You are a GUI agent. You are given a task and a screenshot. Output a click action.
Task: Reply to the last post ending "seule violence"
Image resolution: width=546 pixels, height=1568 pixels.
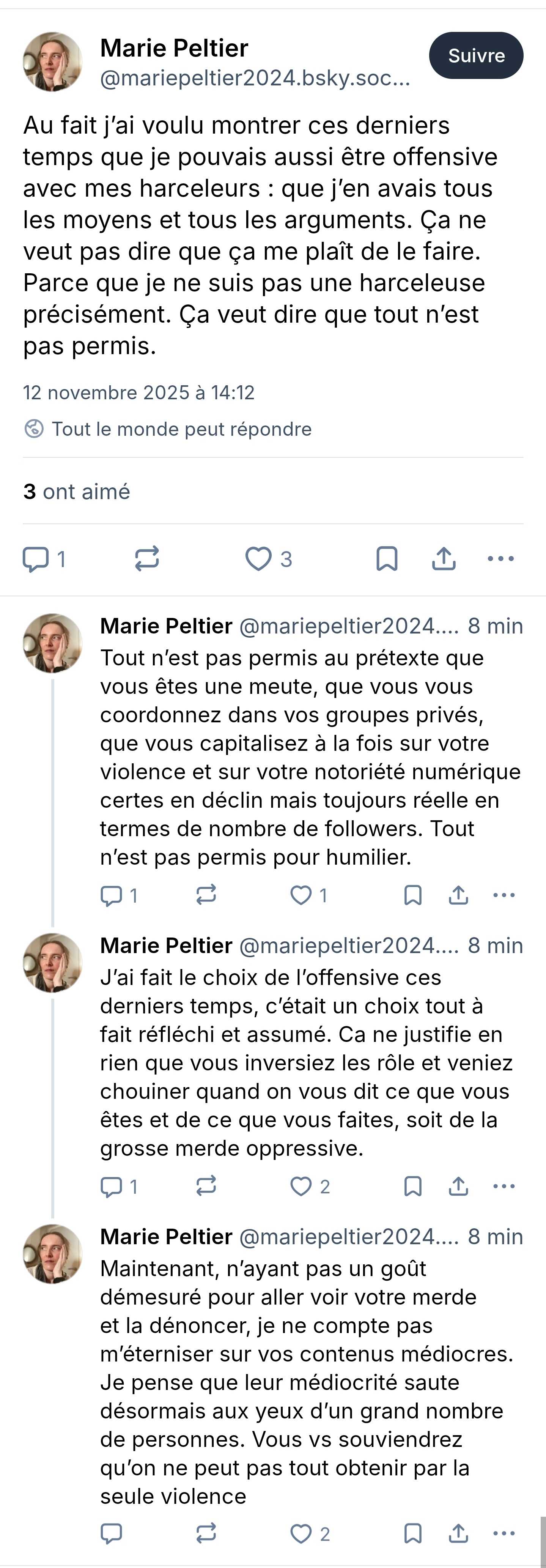point(111,1534)
